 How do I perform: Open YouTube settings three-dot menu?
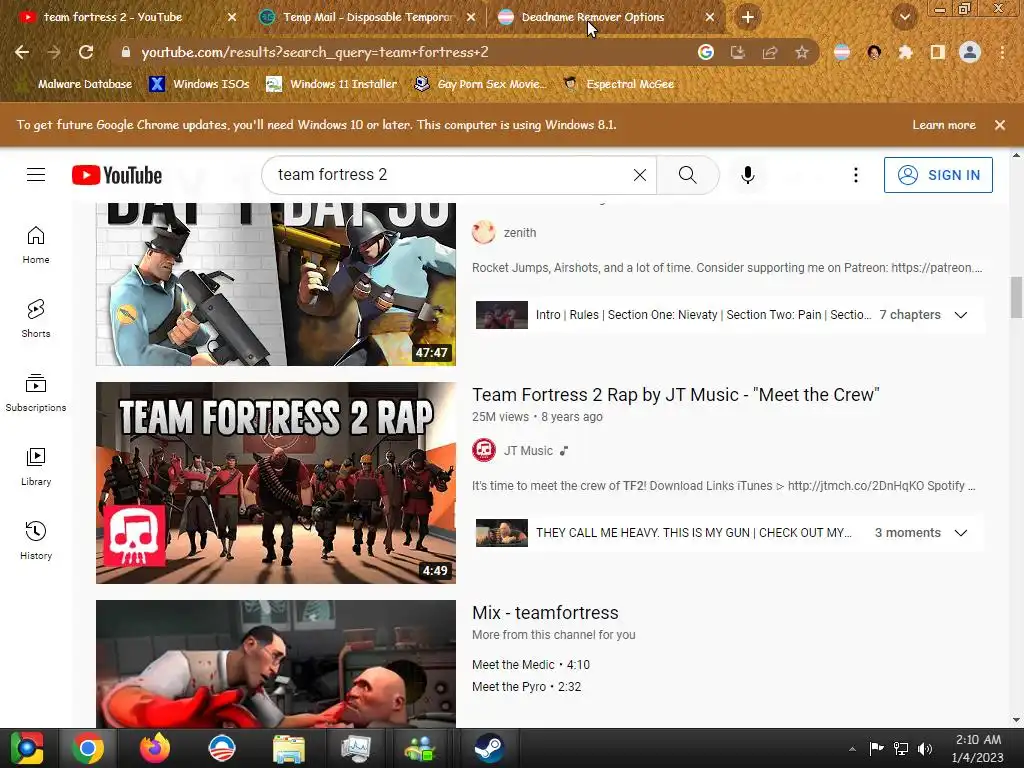click(856, 175)
